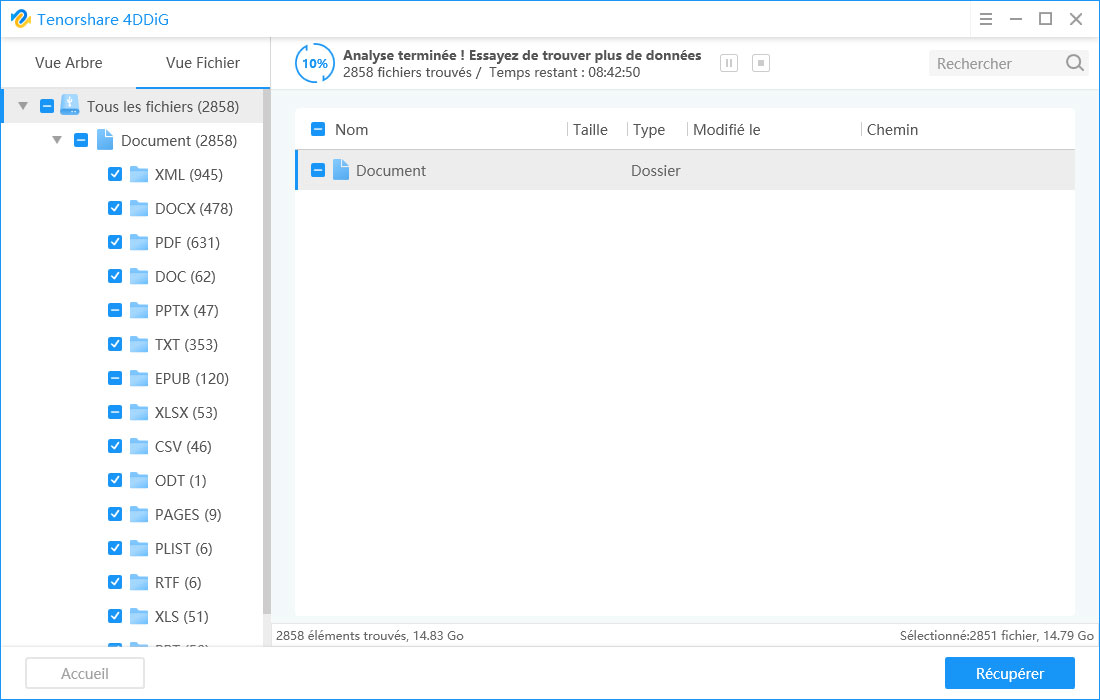
Task: Uncheck the PLIST (6) checkbox
Action: (115, 548)
